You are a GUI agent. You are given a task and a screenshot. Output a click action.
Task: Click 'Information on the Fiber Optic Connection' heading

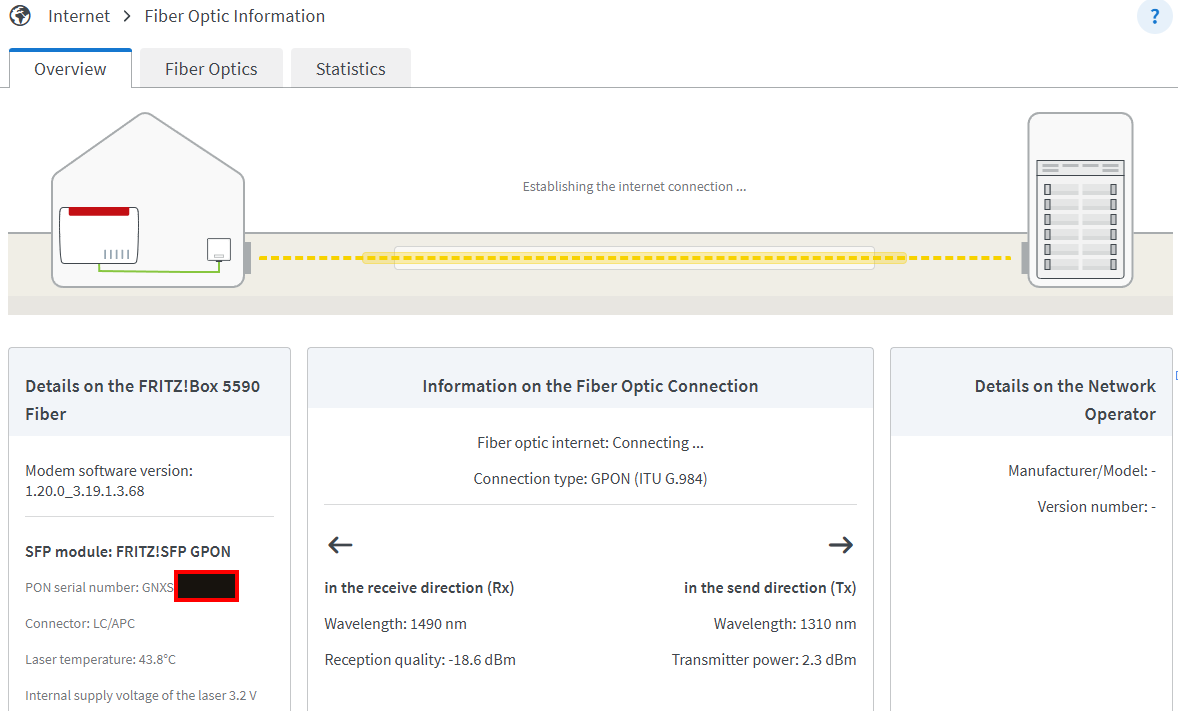[591, 386]
